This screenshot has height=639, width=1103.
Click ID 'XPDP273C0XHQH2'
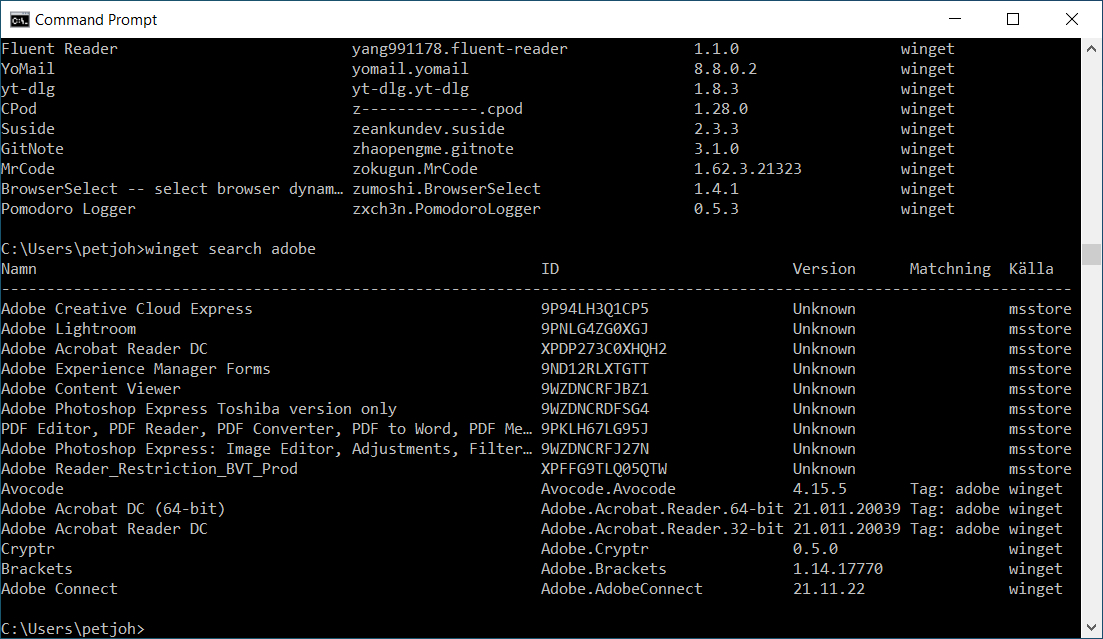604,349
